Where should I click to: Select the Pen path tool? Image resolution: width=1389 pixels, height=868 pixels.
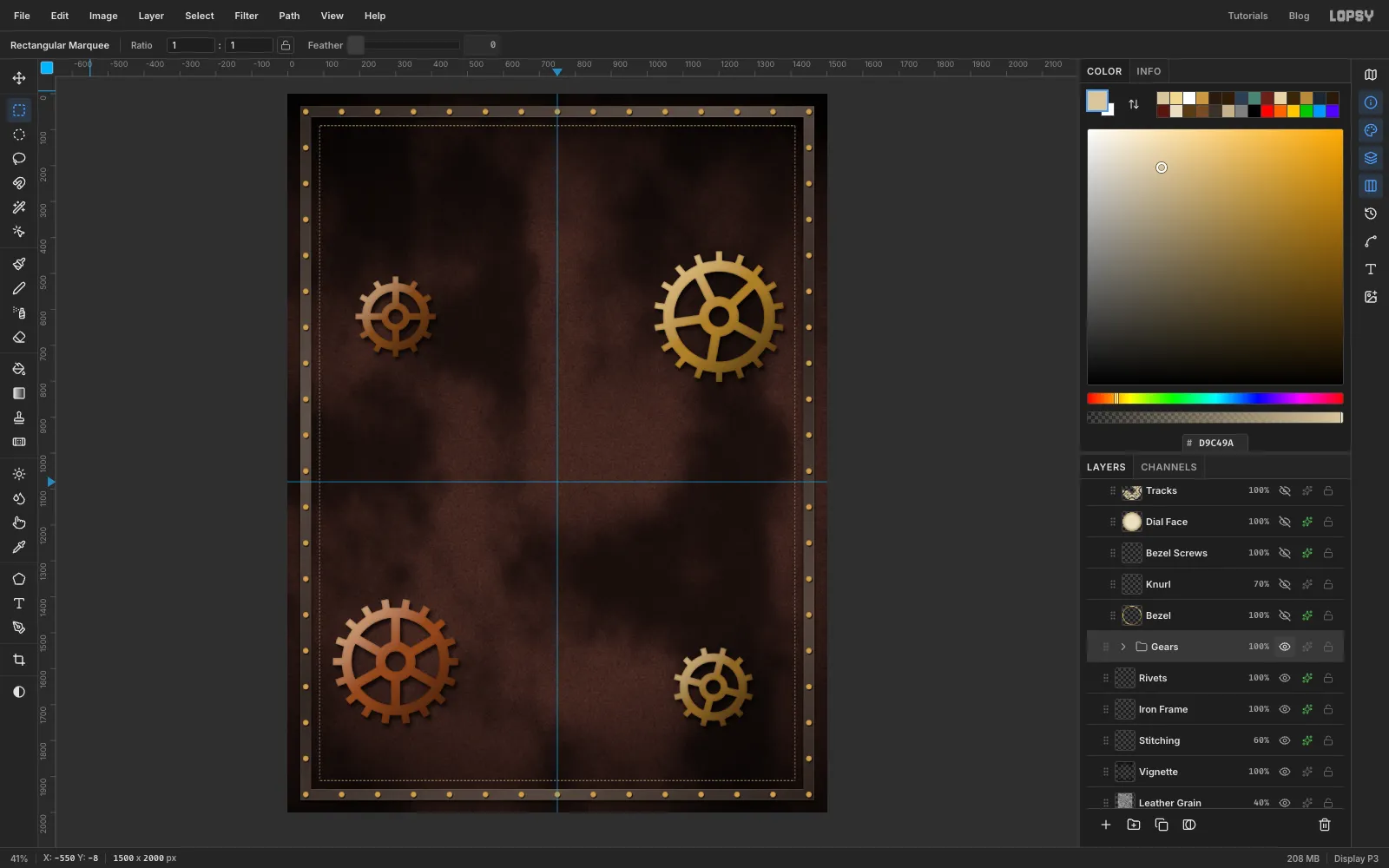[x=19, y=628]
